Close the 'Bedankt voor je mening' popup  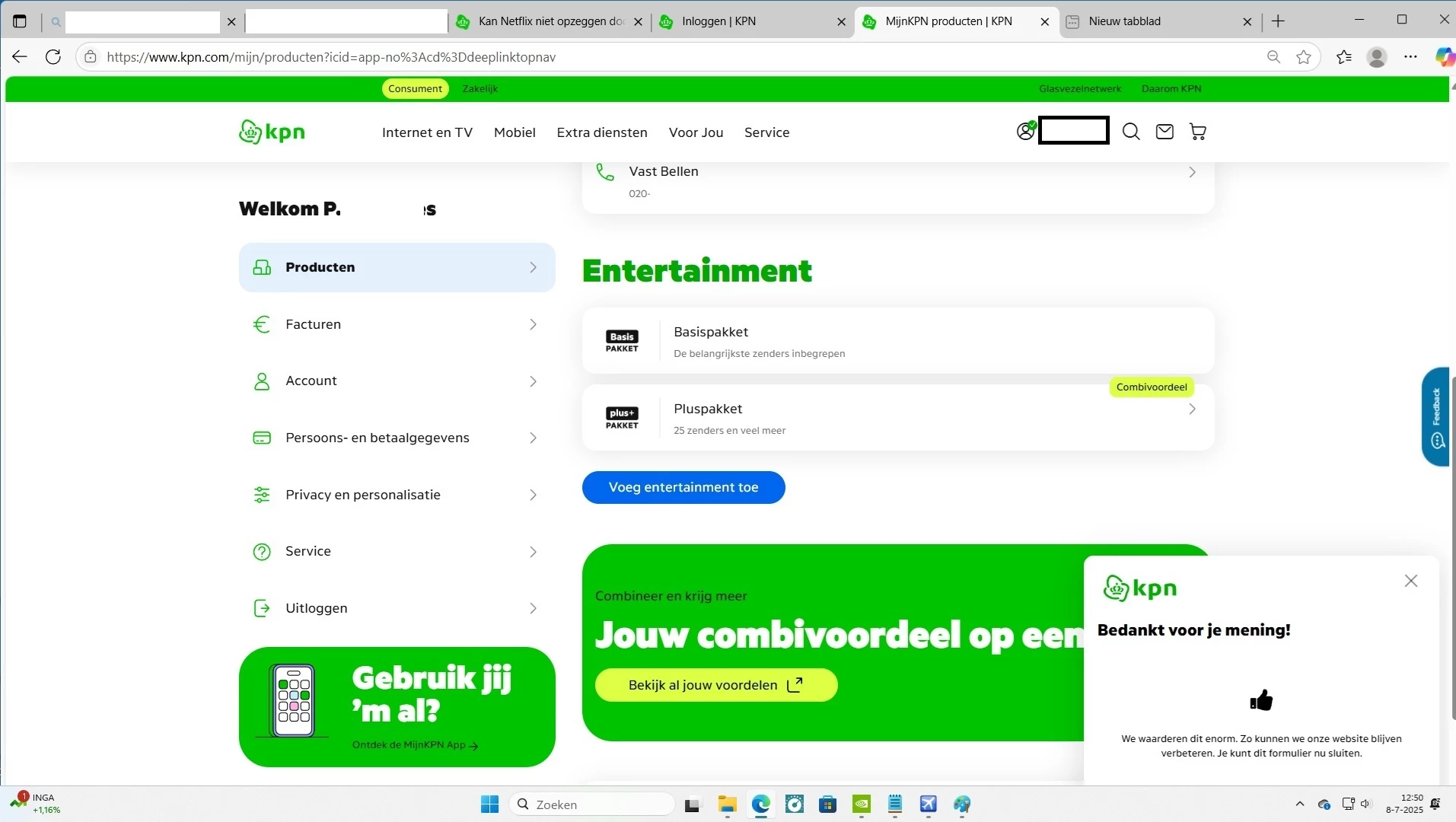tap(1411, 581)
